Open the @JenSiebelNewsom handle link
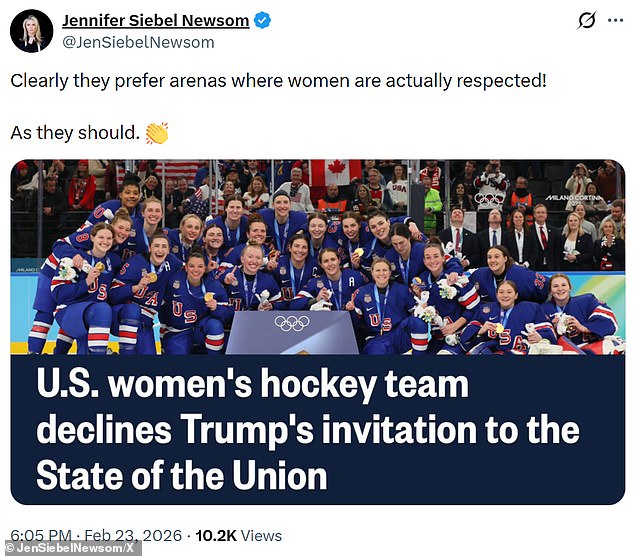The height and width of the screenshot is (556, 634). pyautogui.click(x=138, y=42)
